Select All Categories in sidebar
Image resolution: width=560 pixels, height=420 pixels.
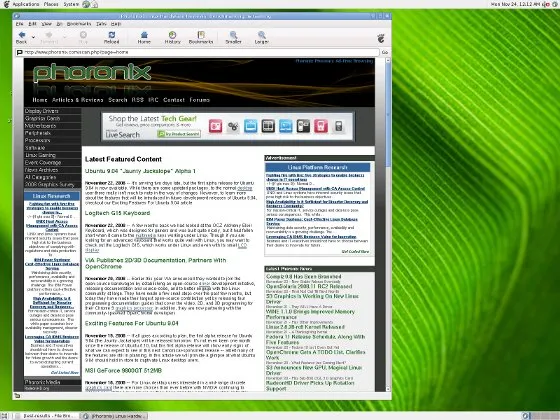click(52, 177)
